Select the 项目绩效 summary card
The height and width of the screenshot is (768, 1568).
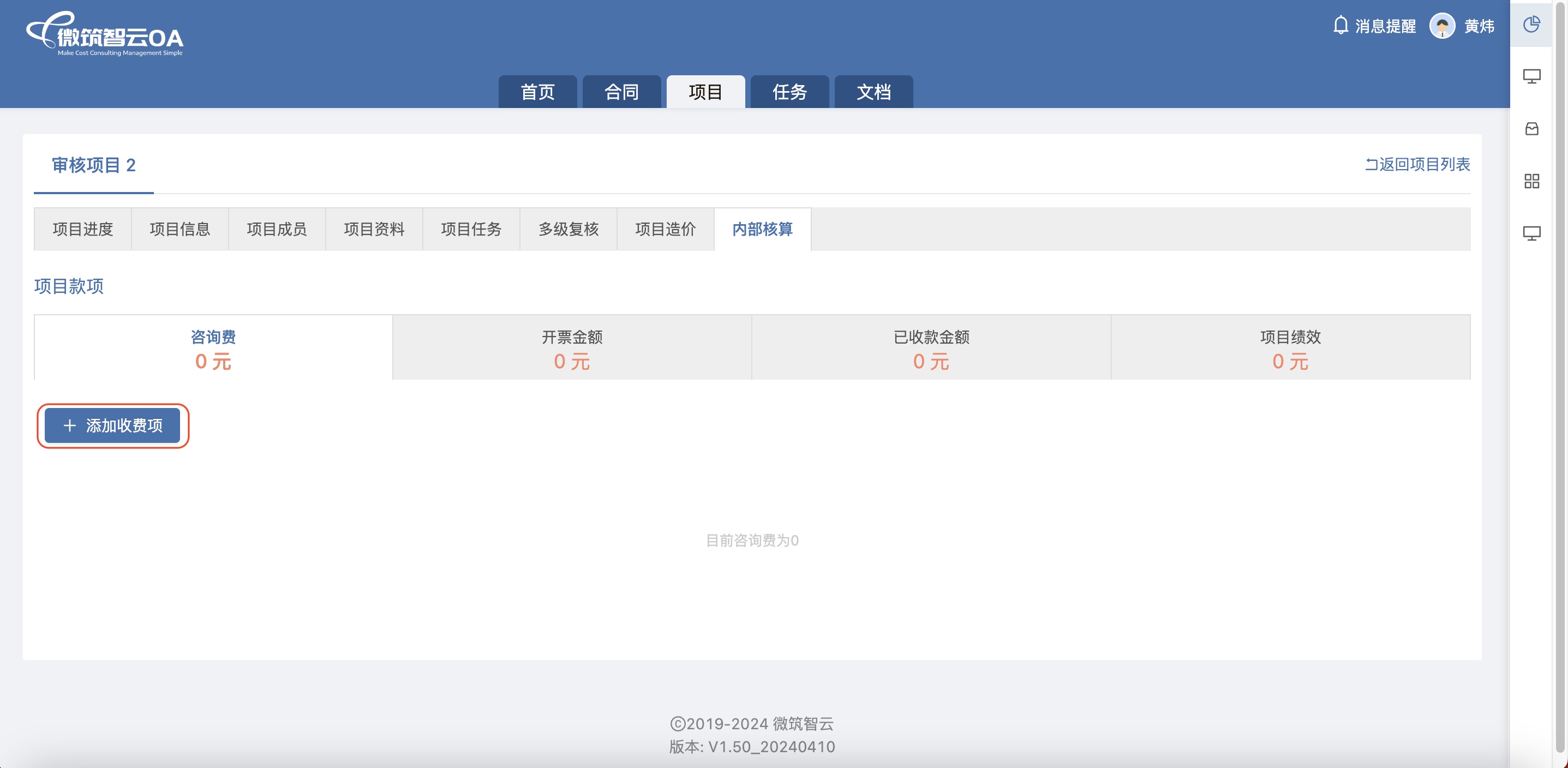[1290, 348]
